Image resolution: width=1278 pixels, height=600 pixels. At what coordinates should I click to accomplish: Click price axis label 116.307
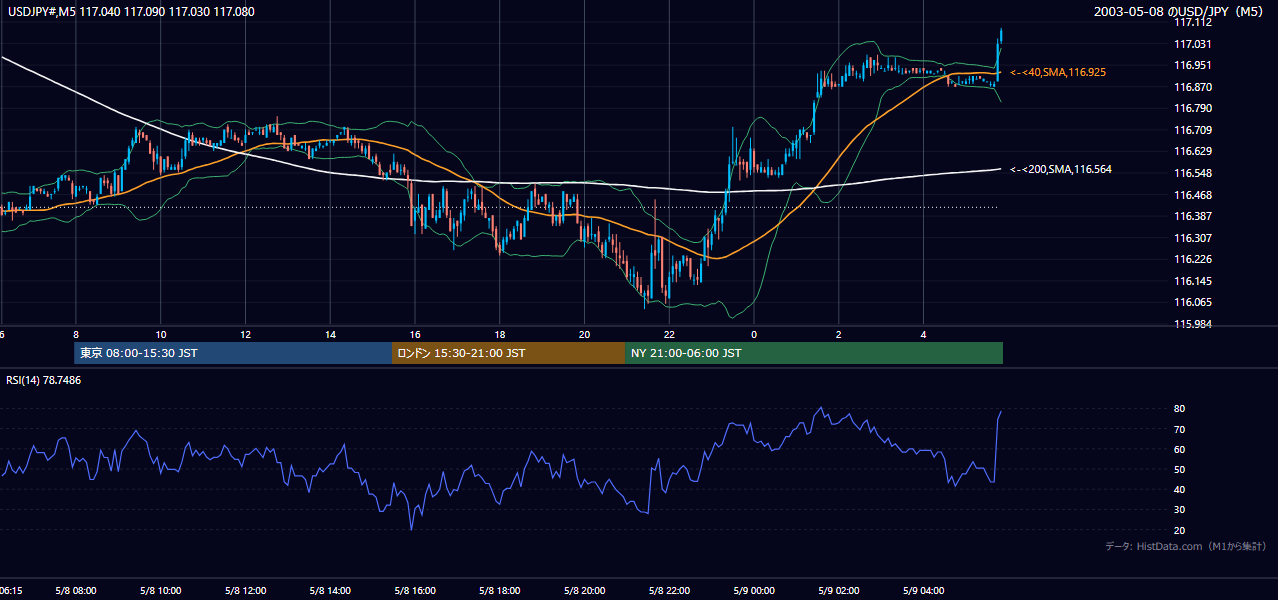point(1193,238)
